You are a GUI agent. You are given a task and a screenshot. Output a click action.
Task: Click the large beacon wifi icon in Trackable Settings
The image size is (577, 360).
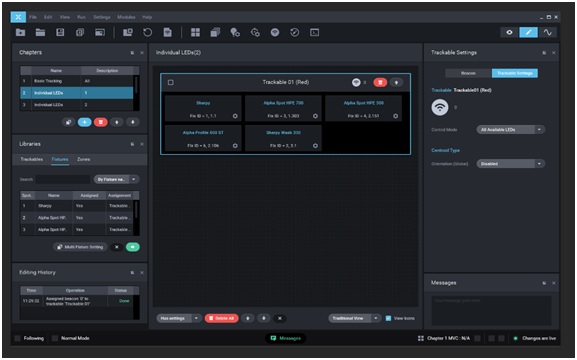pyautogui.click(x=440, y=107)
